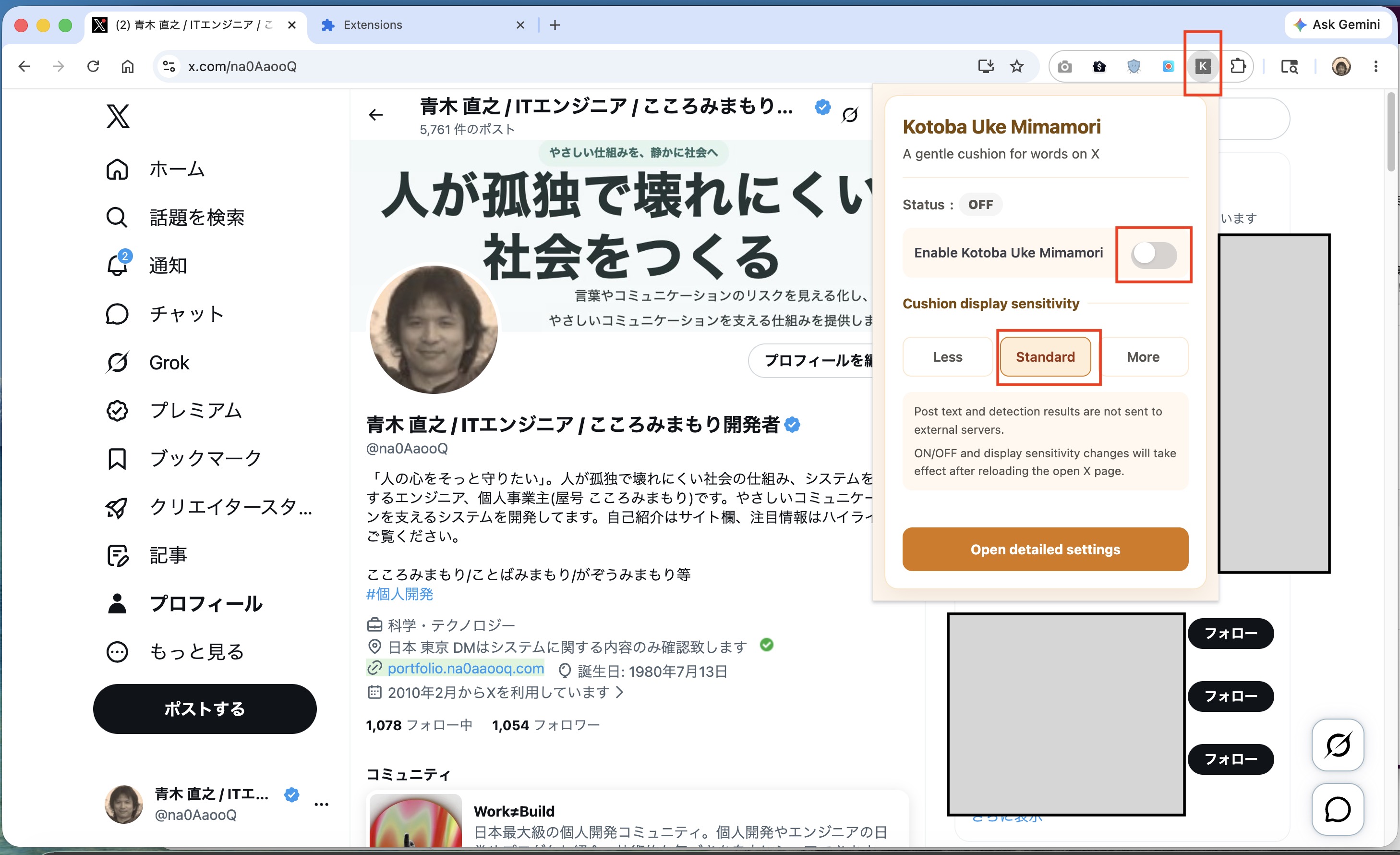Open the portfolio.na0aaooq.com link
This screenshot has height=855, width=1400.
pos(465,669)
